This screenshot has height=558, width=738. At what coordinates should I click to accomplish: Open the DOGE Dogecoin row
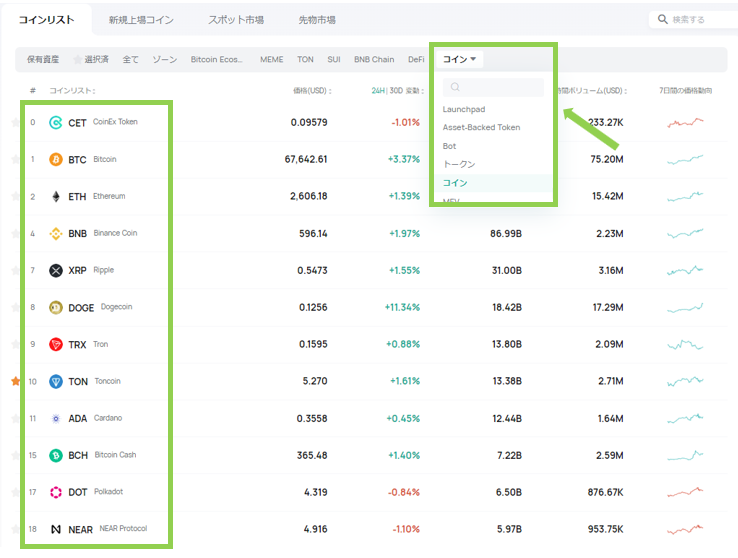tap(369, 307)
